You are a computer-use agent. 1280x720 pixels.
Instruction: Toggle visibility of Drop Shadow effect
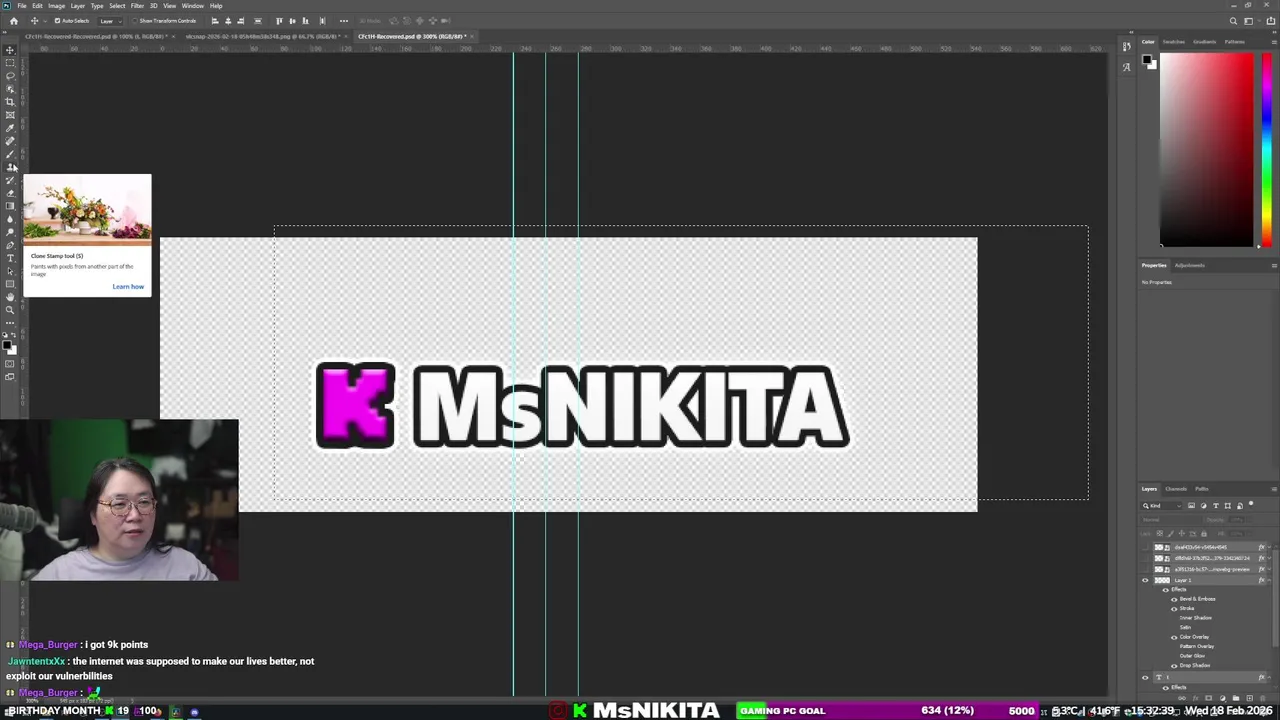[1174, 665]
